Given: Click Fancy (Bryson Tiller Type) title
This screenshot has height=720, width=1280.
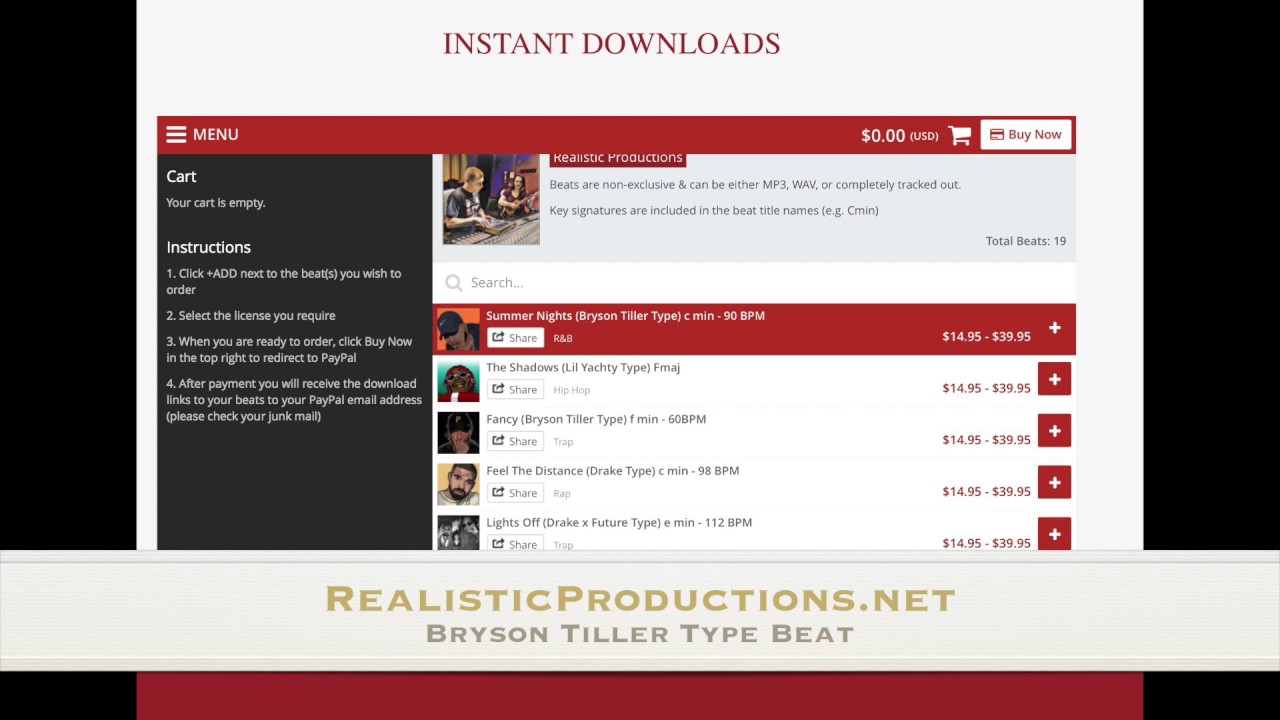Looking at the screenshot, I should point(596,419).
